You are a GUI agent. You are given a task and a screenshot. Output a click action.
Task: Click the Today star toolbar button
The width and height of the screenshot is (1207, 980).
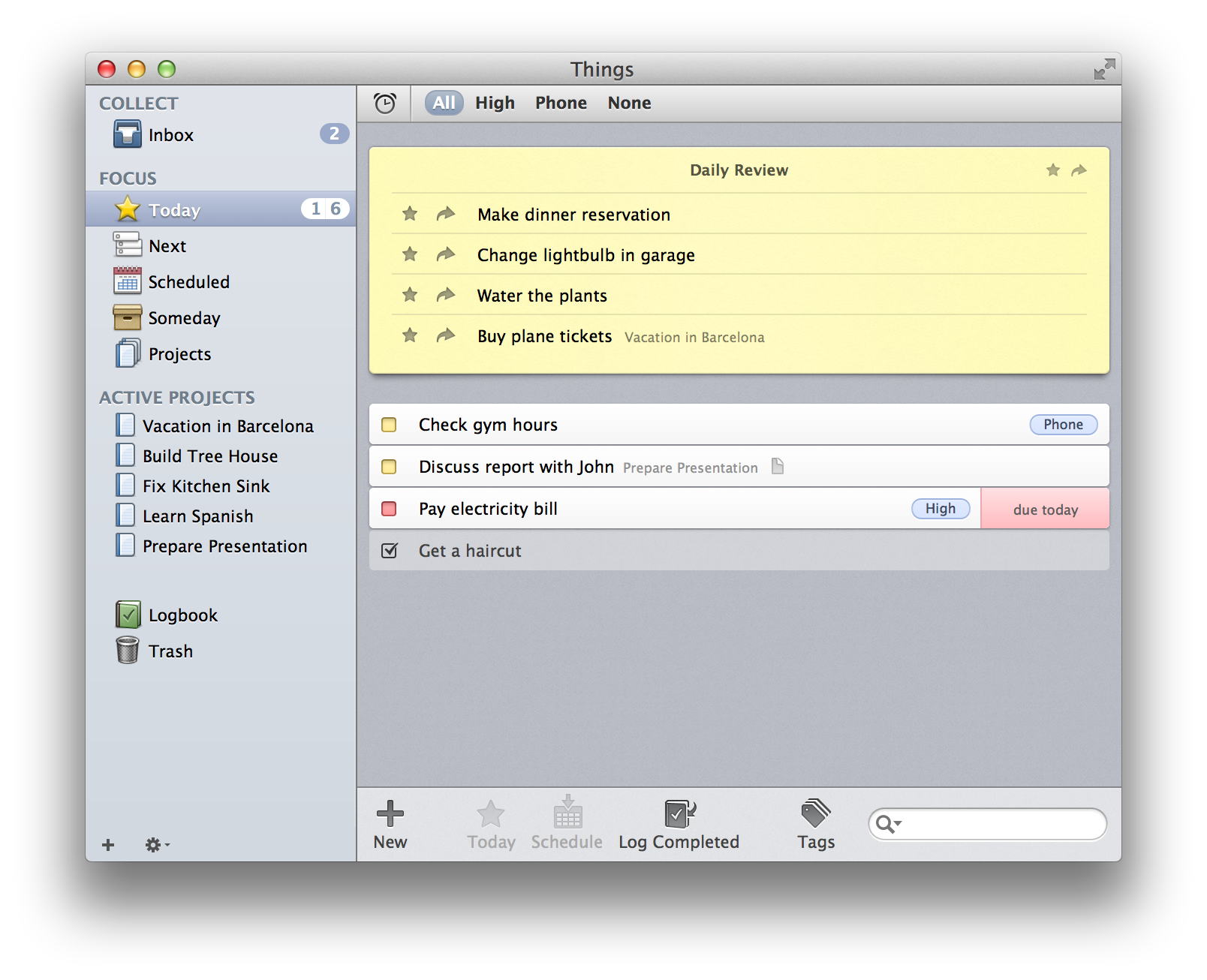491,824
